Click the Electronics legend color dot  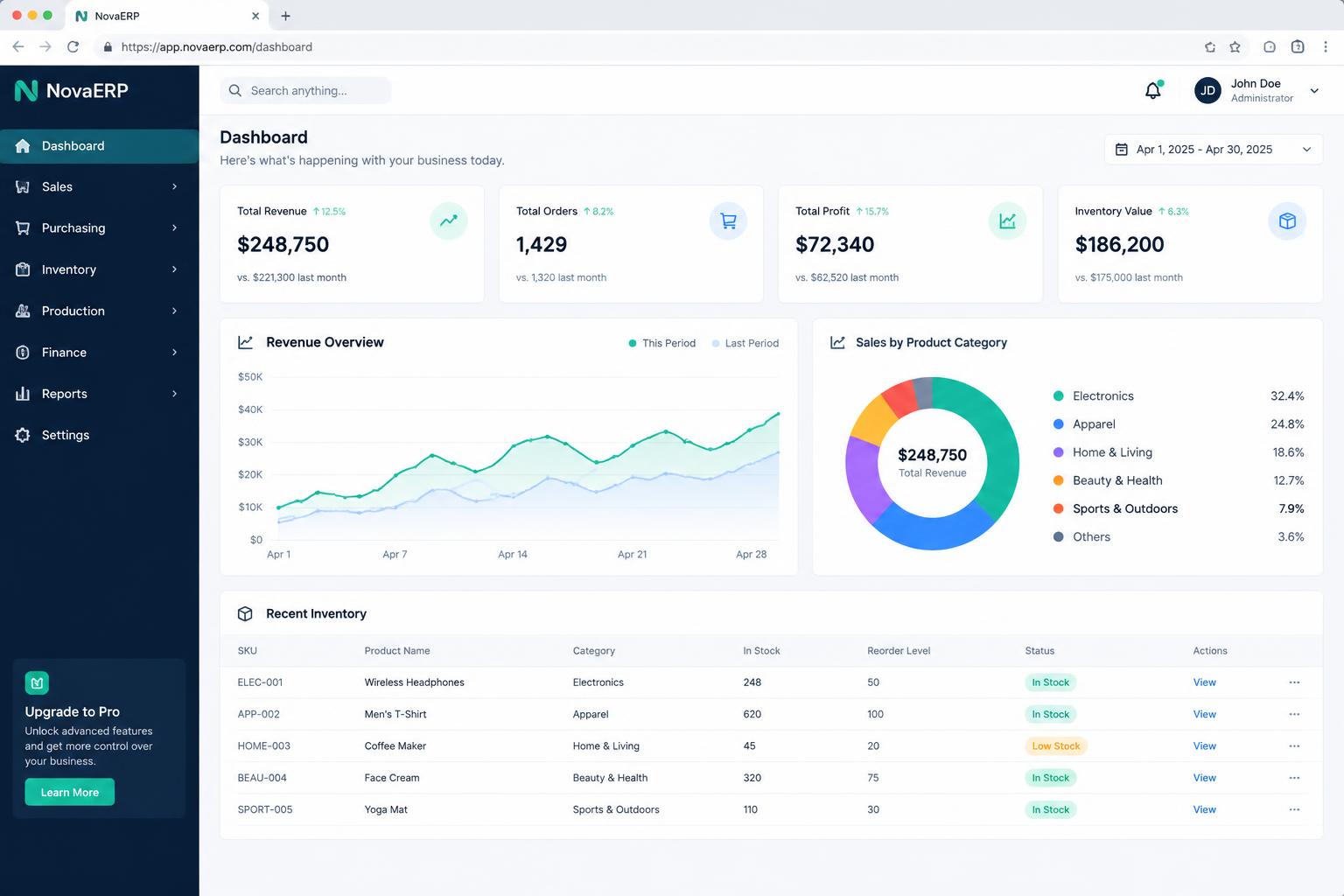click(1058, 396)
